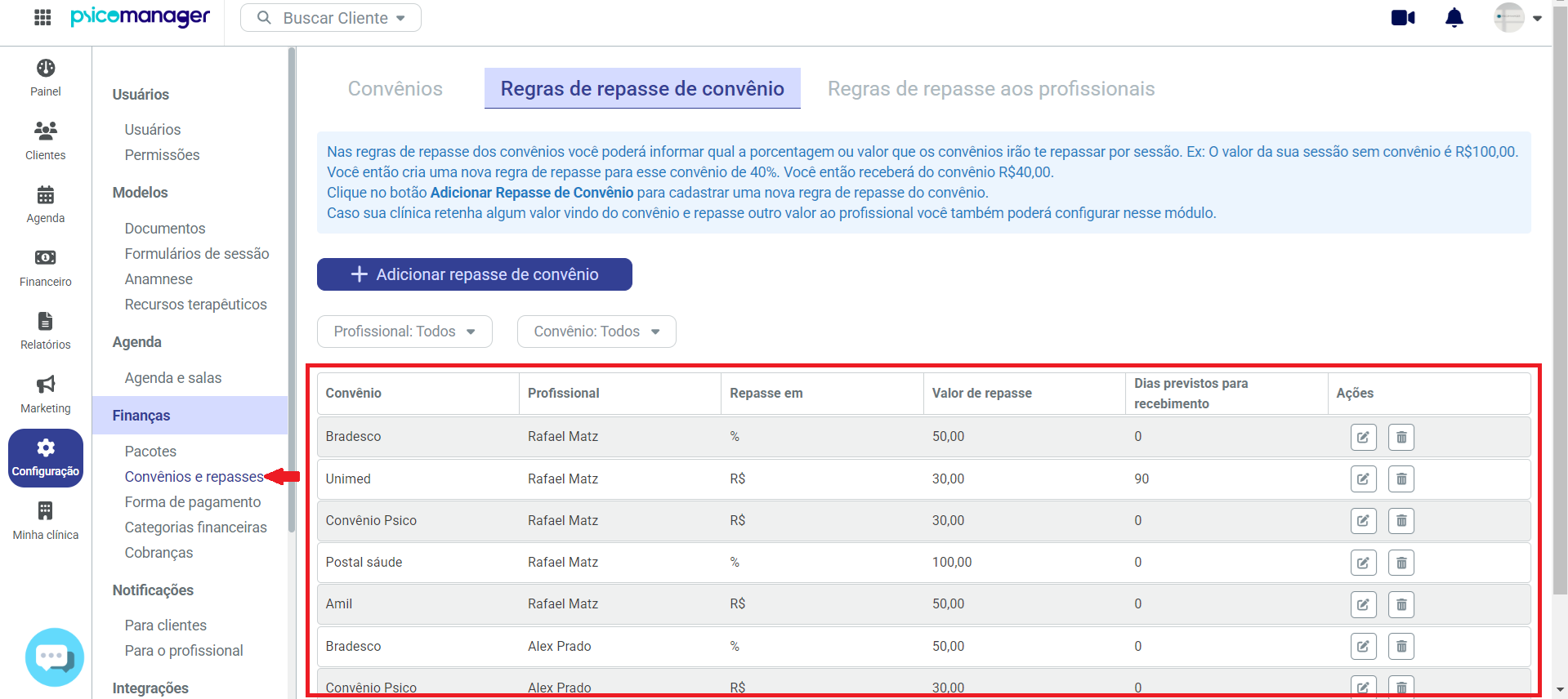Open Configuração section

pos(46,458)
